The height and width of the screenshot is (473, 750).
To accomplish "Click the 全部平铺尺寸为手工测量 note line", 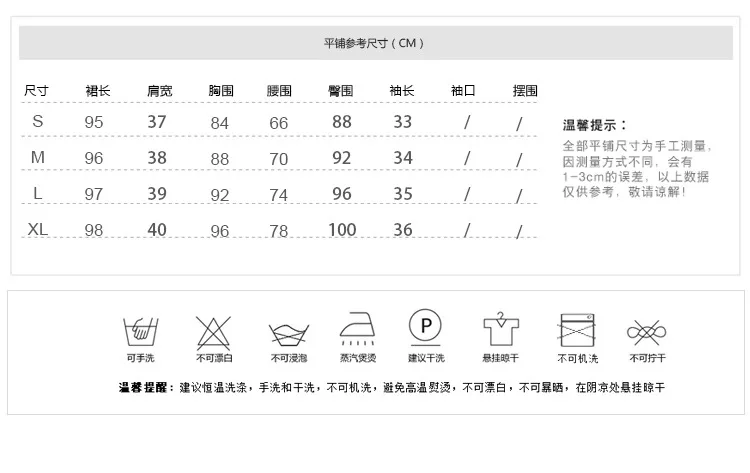I will coord(637,146).
